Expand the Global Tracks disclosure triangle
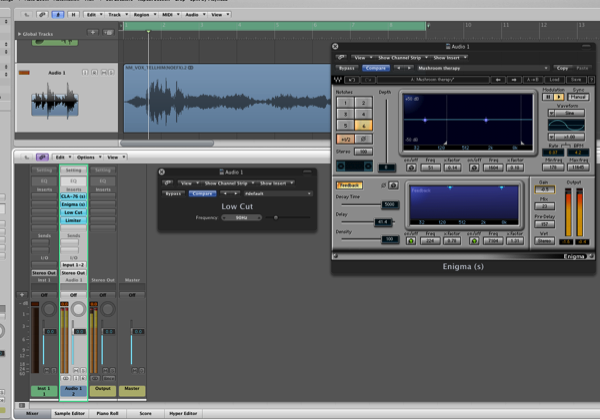Viewport: 600px width, 420px height. 20,33
